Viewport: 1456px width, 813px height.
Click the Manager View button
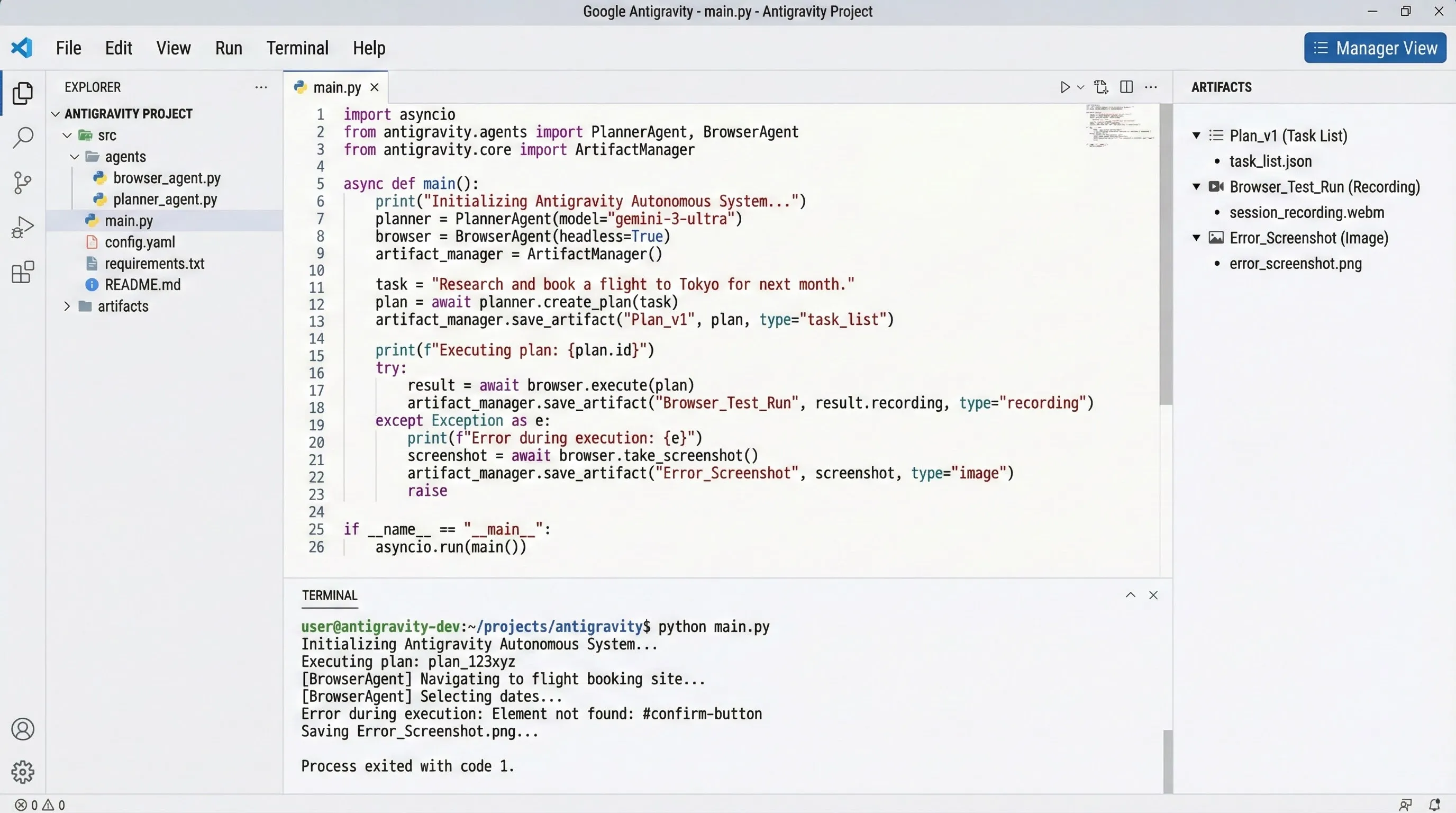point(1375,48)
